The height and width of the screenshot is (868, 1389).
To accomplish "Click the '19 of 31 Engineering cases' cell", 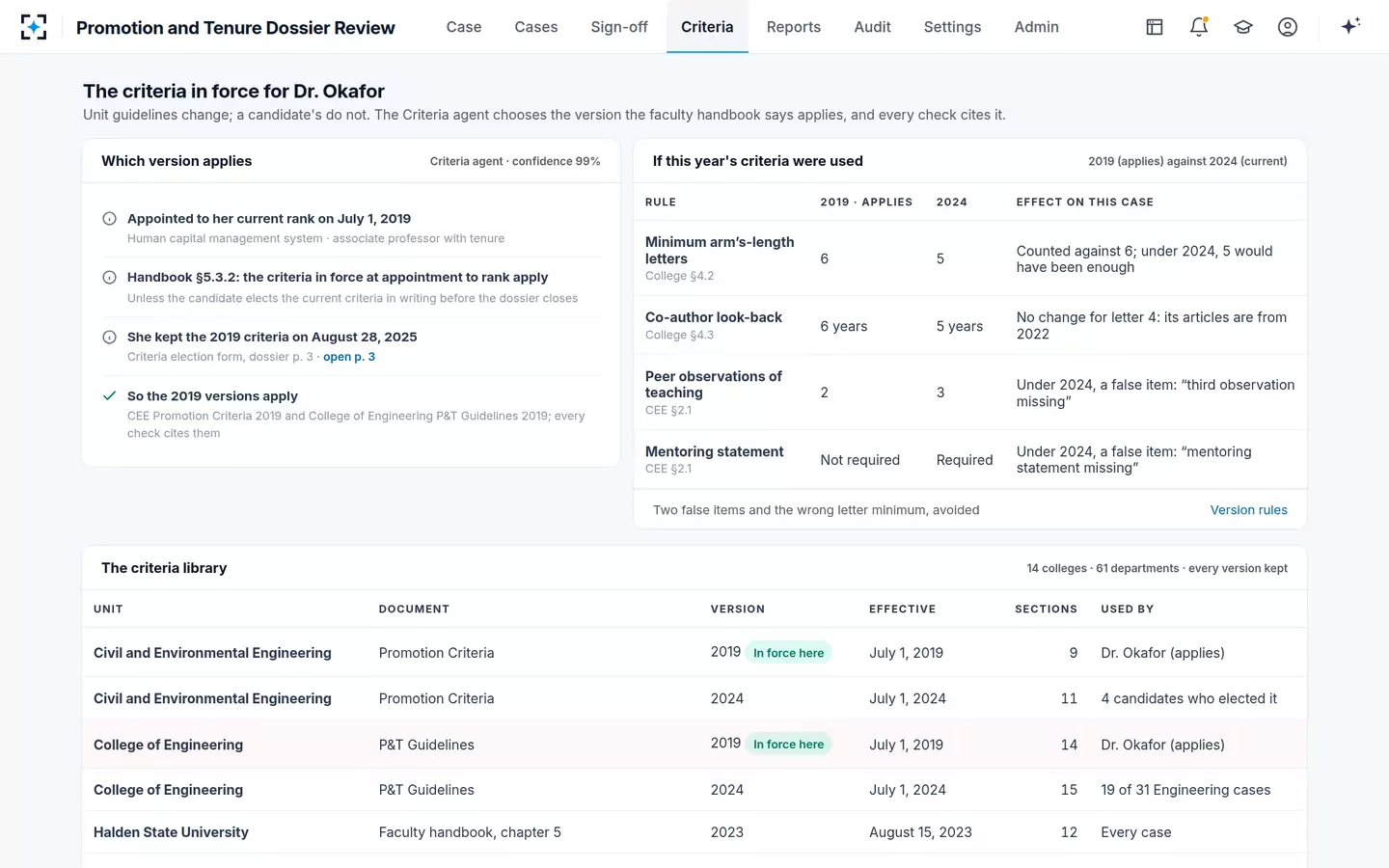I will (1185, 790).
